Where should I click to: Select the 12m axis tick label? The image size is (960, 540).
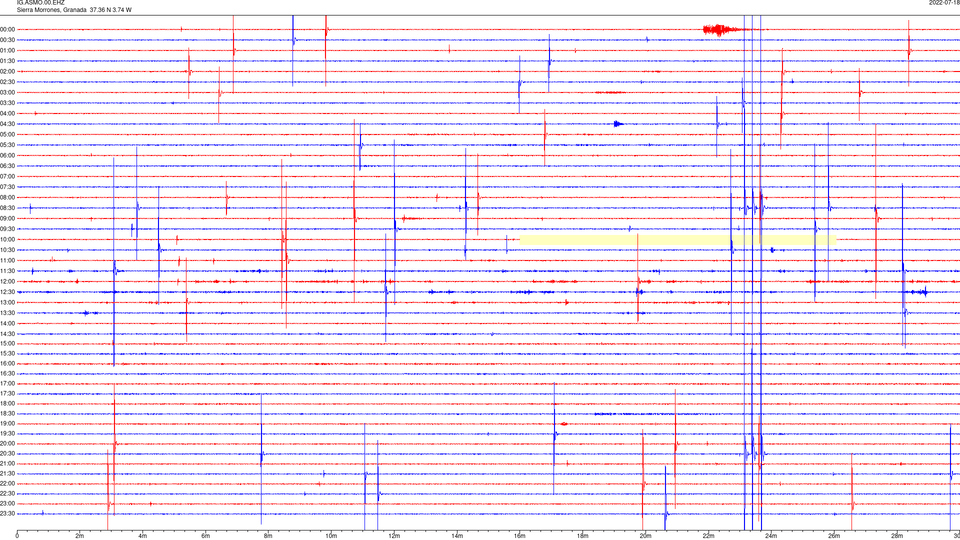point(394,536)
